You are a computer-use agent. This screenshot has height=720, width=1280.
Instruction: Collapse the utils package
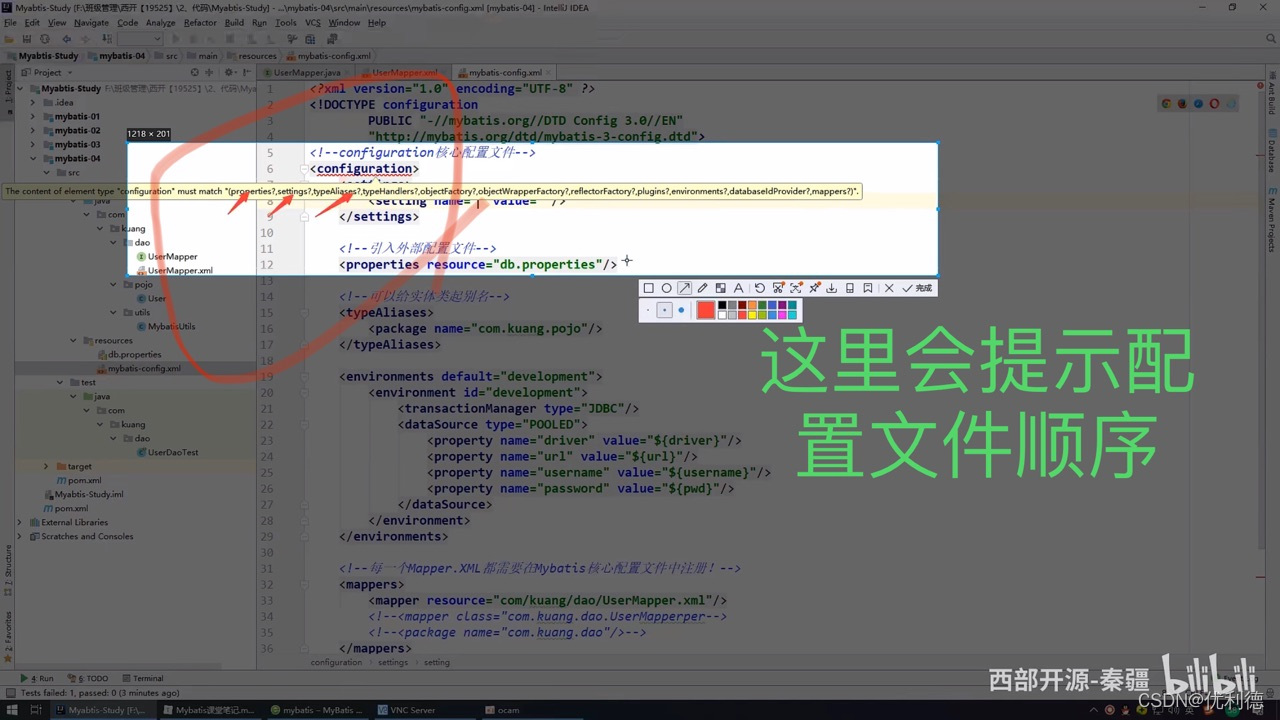pos(115,312)
